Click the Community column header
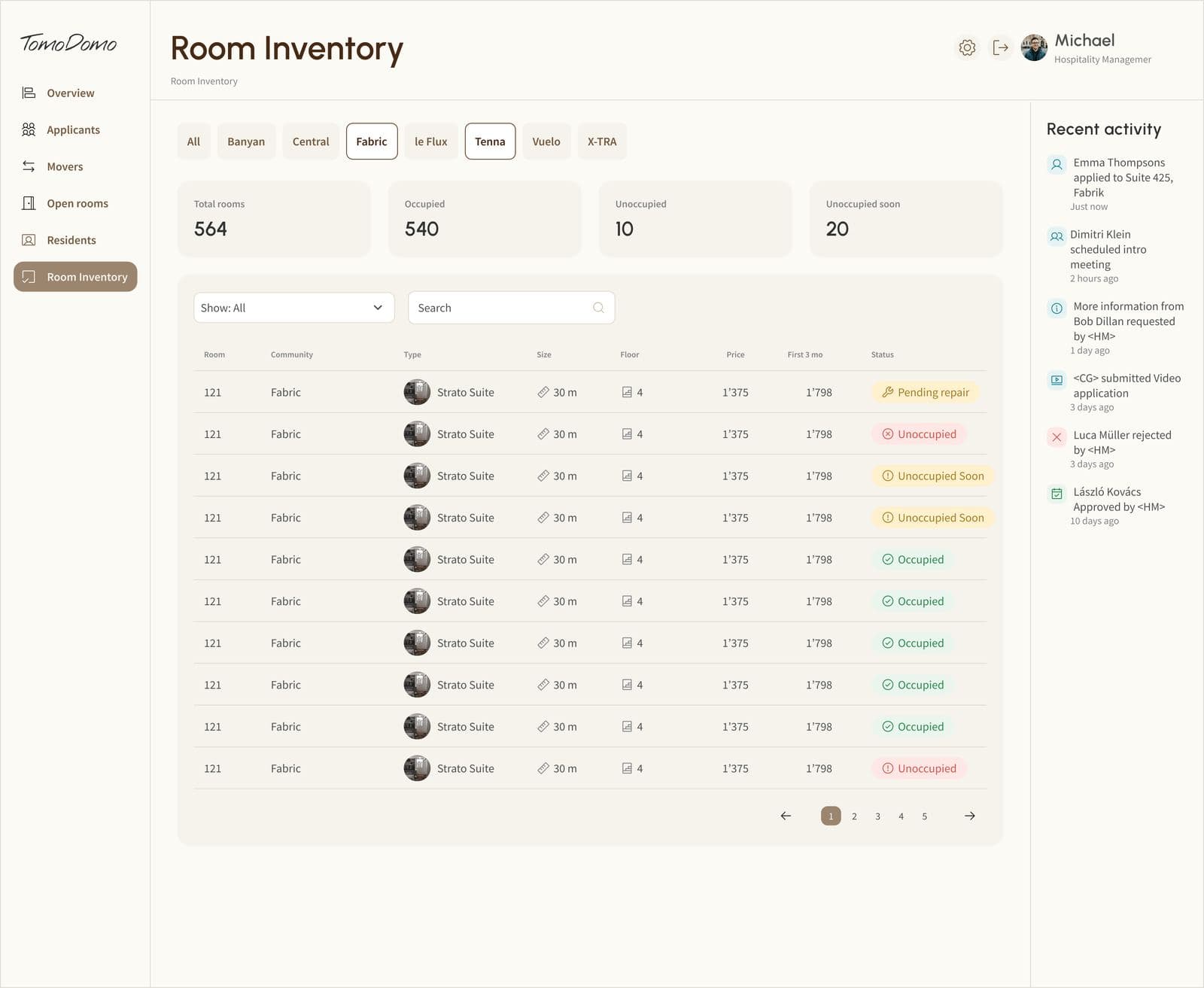The image size is (1204, 988). [x=292, y=354]
